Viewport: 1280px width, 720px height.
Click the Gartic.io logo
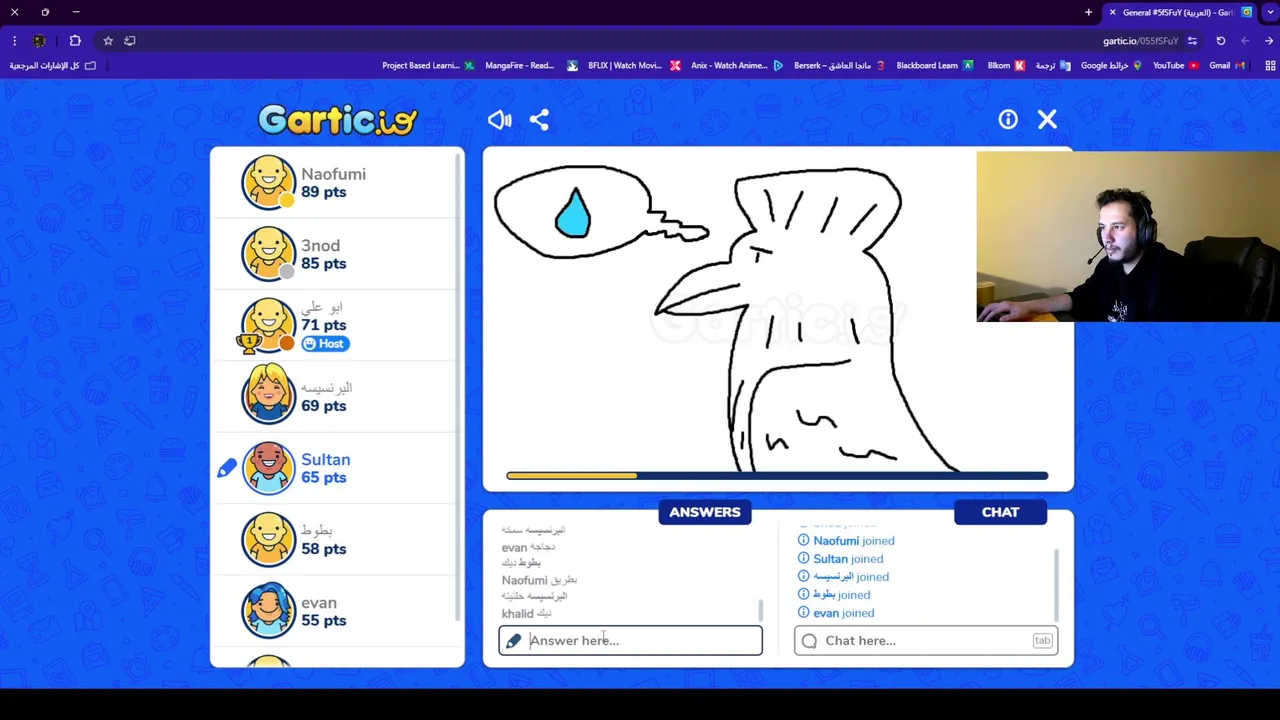tap(337, 120)
